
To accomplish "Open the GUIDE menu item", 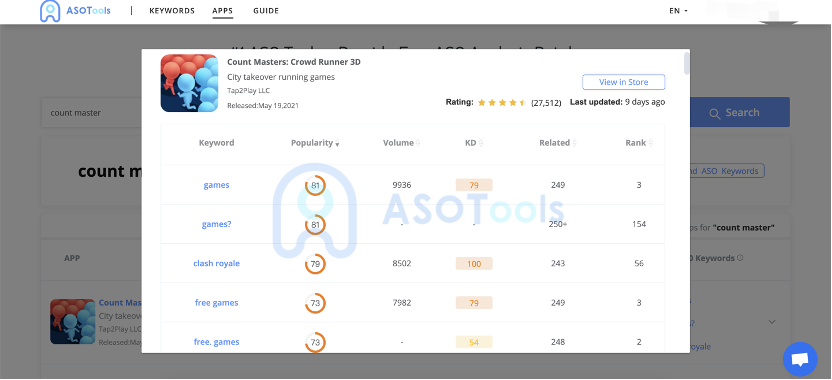I will [266, 11].
